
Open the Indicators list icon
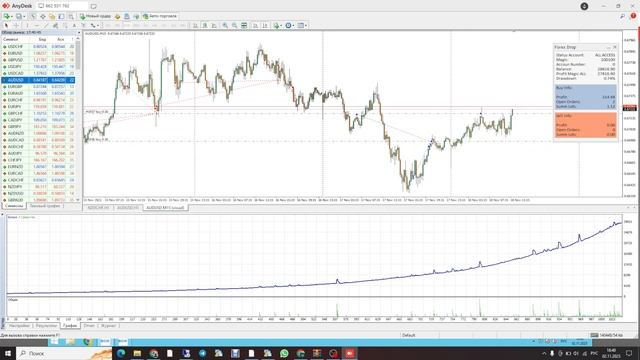tap(276, 25)
